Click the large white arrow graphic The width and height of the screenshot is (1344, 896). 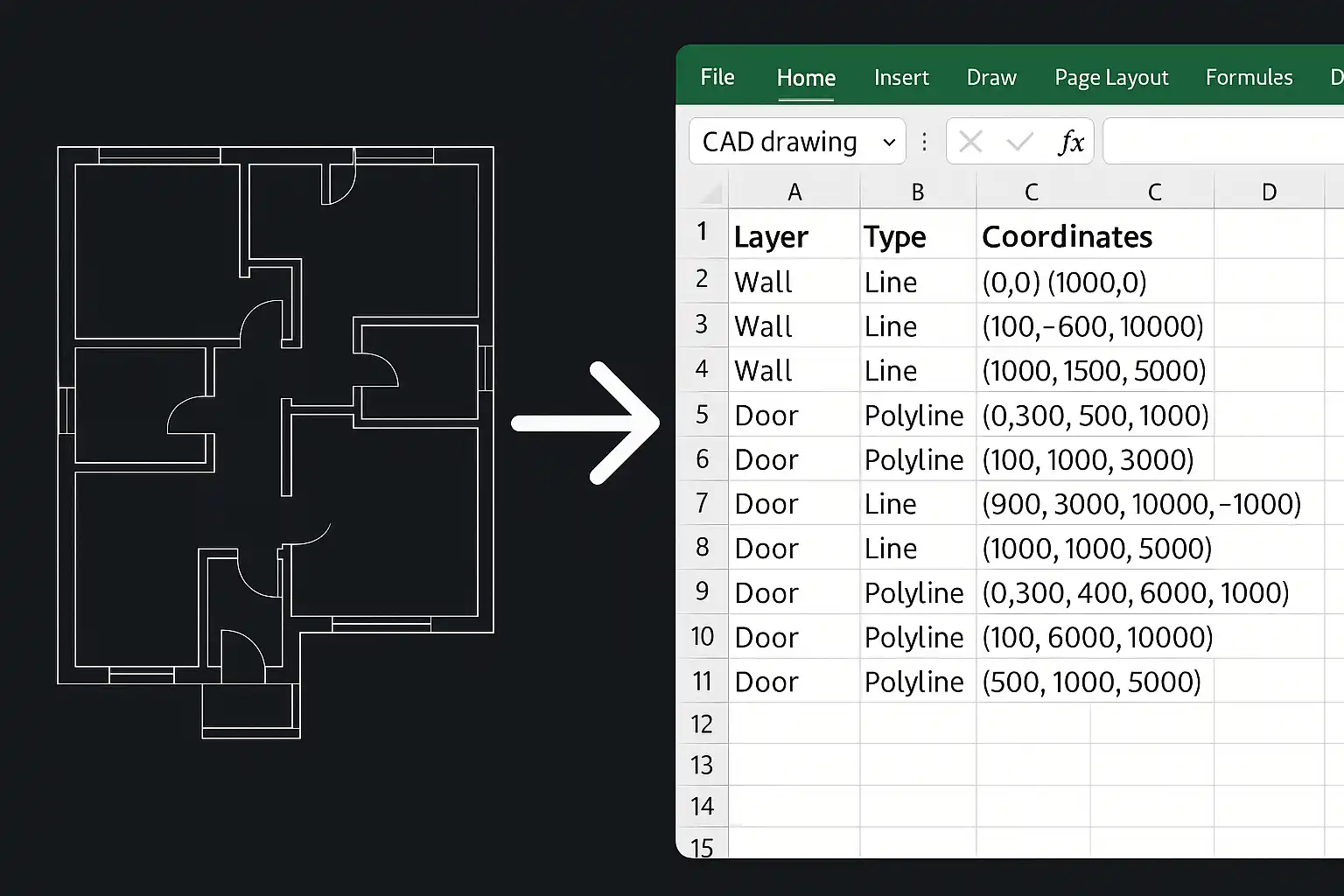(x=585, y=423)
